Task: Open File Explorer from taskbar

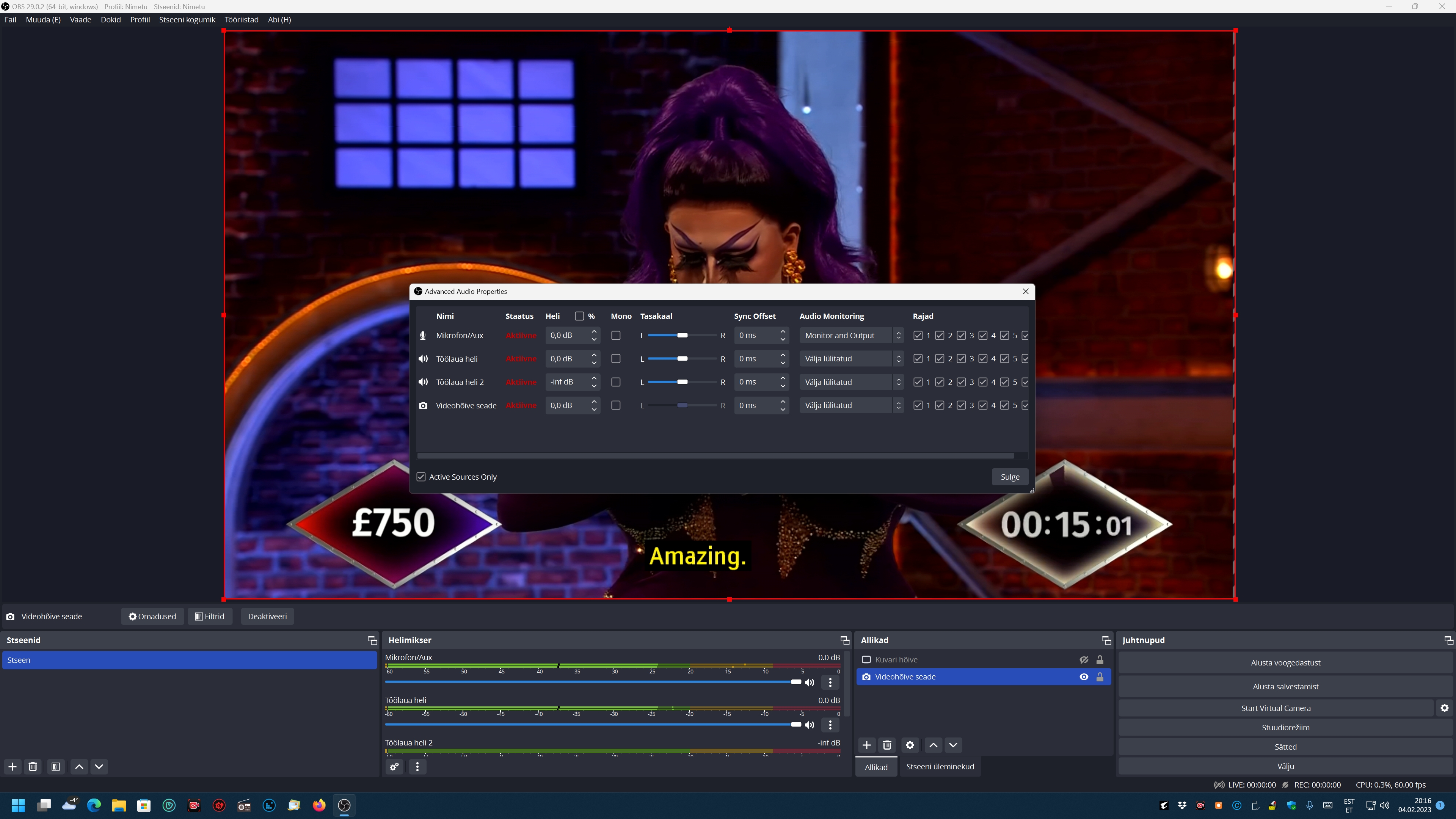Action: (119, 805)
